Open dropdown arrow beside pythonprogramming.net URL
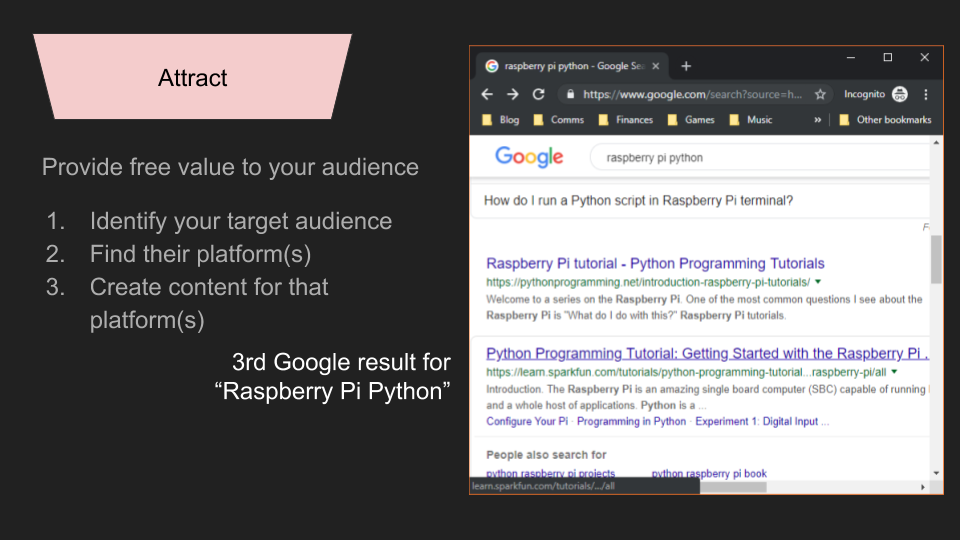 pos(818,282)
